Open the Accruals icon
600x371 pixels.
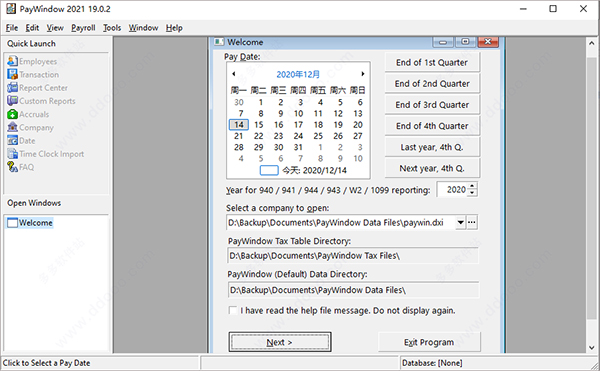tap(13, 114)
